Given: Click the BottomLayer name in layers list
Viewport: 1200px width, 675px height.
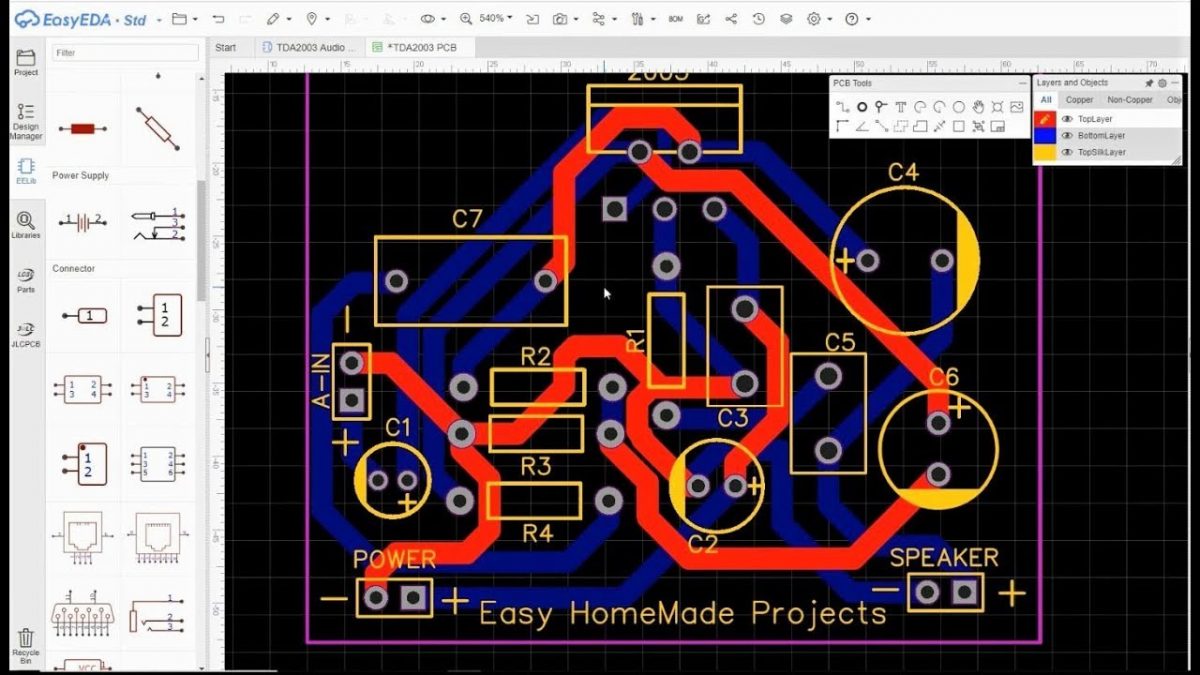Looking at the screenshot, I should point(1101,136).
